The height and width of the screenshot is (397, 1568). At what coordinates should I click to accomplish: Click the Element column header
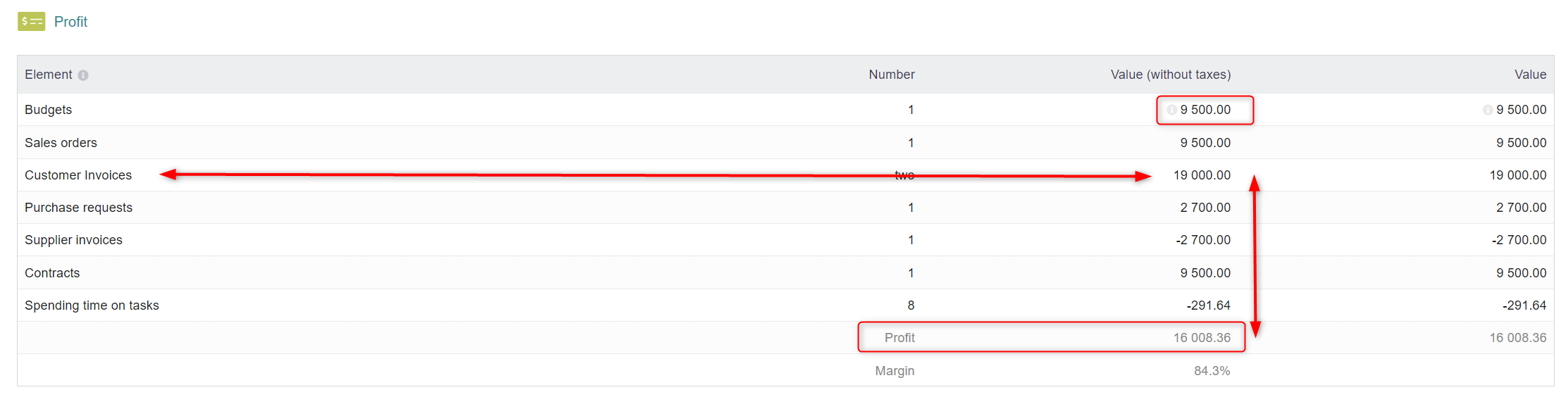click(49, 75)
